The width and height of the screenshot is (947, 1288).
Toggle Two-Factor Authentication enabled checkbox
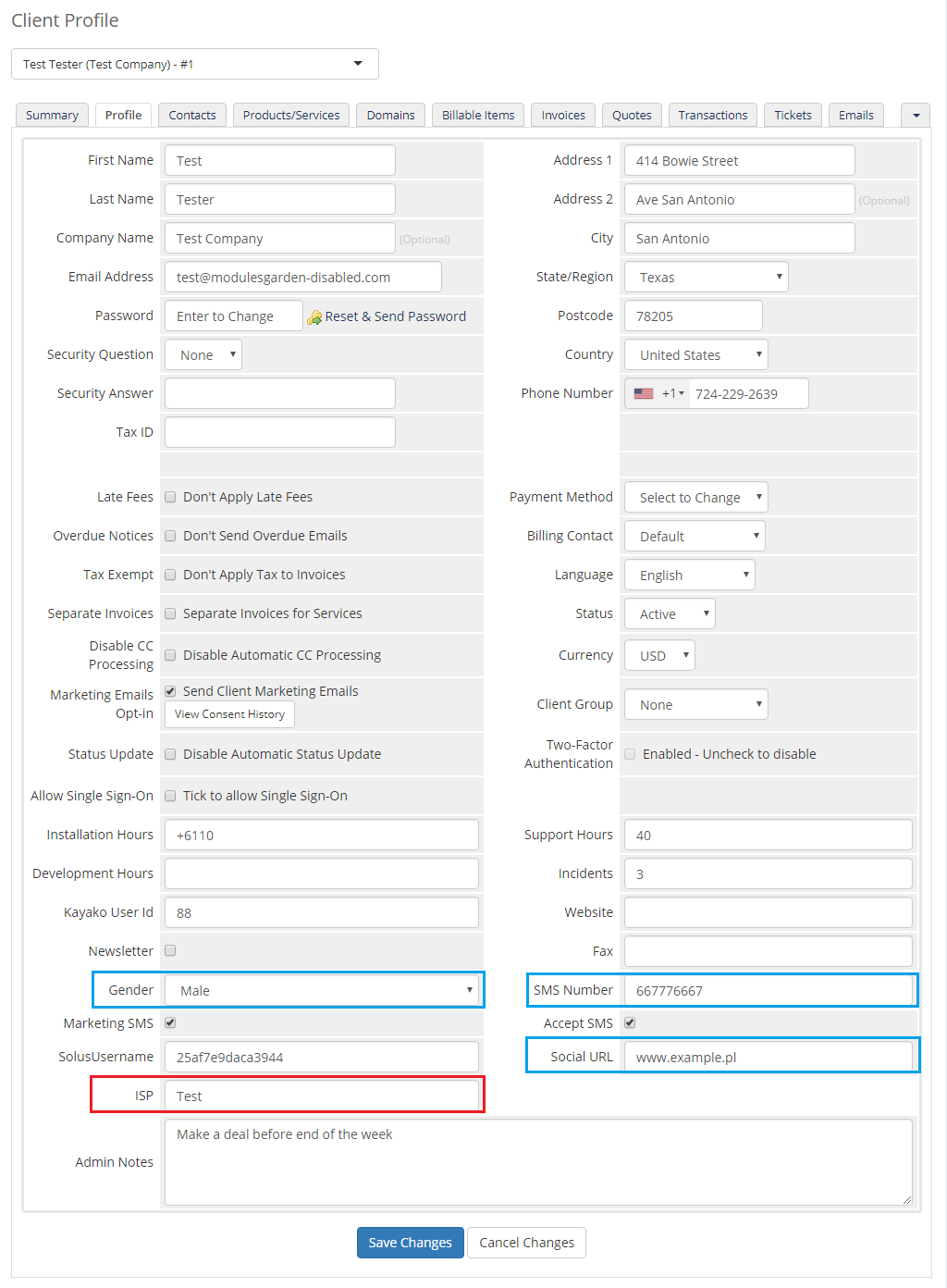(630, 754)
